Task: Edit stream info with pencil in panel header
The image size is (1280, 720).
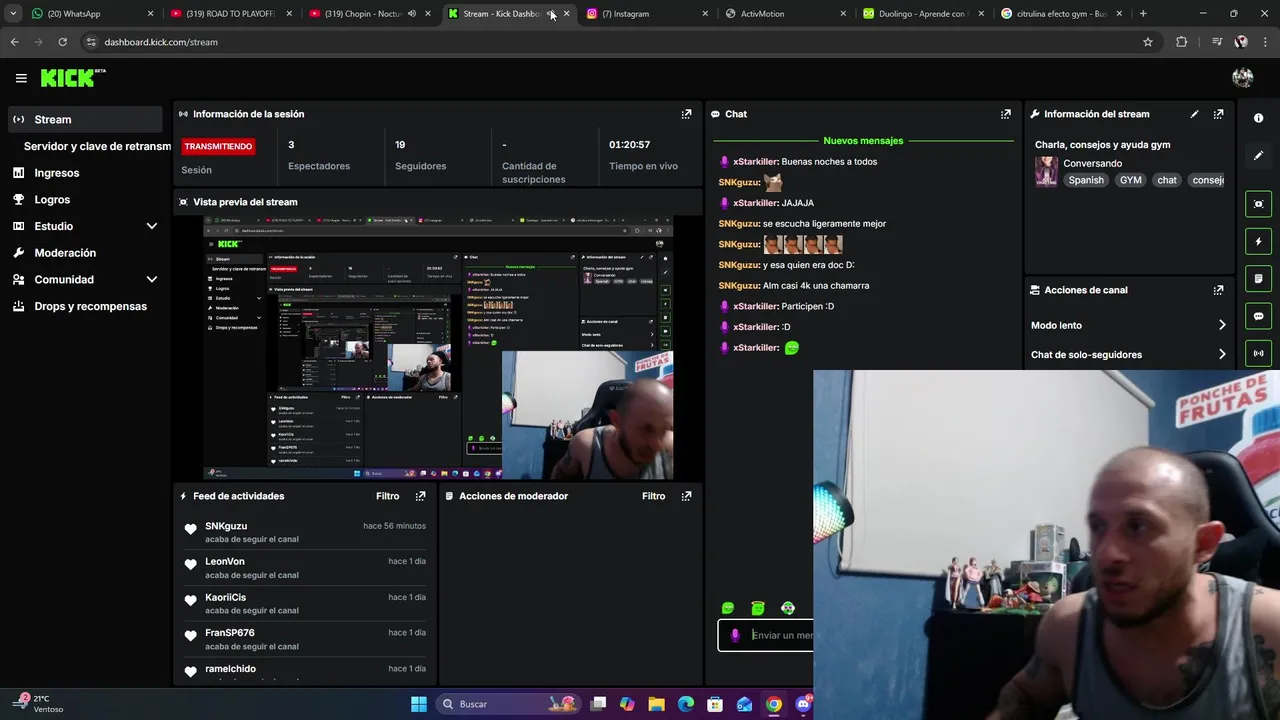Action: point(1194,114)
